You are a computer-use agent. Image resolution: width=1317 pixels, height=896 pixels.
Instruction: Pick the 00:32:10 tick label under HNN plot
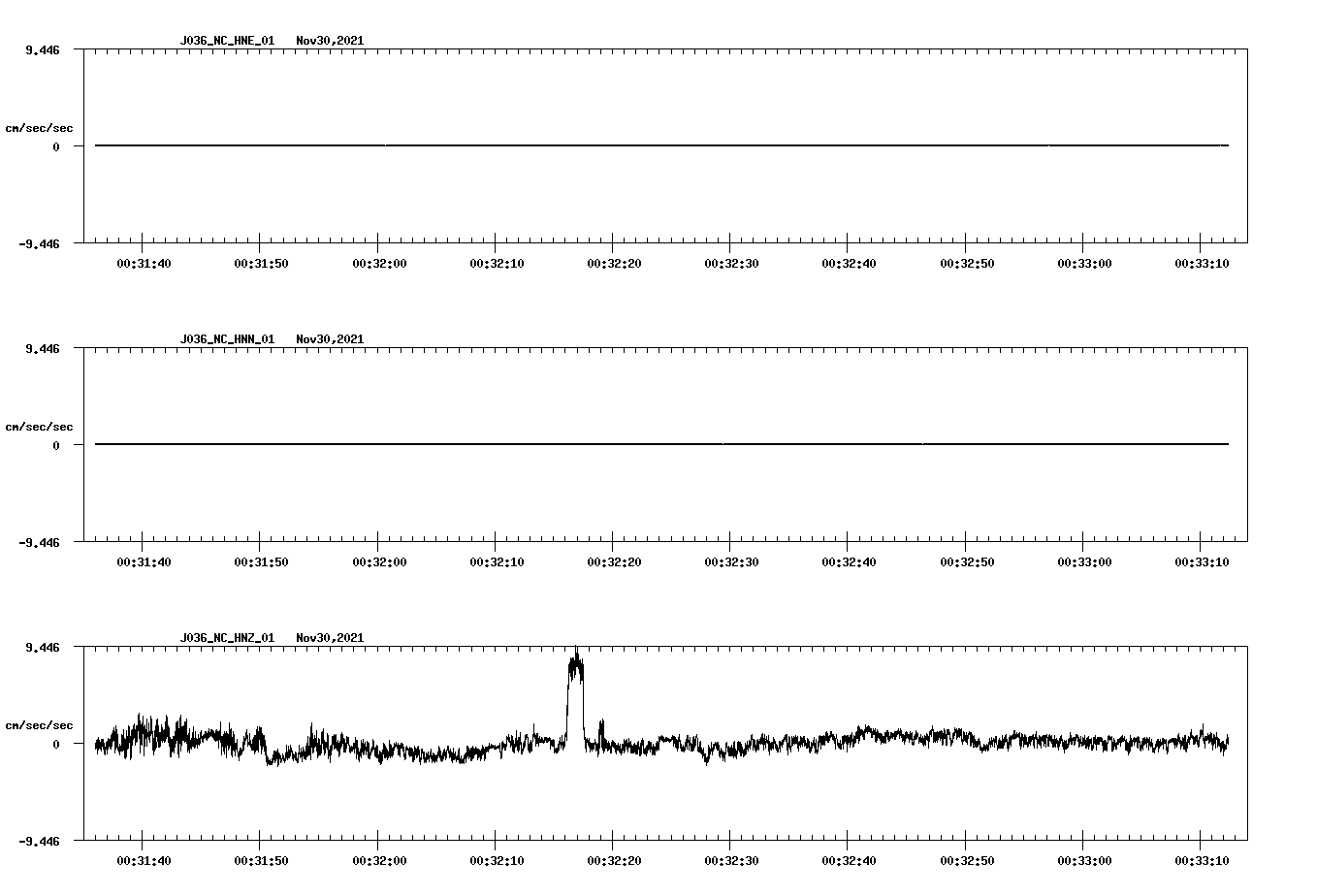click(x=497, y=561)
